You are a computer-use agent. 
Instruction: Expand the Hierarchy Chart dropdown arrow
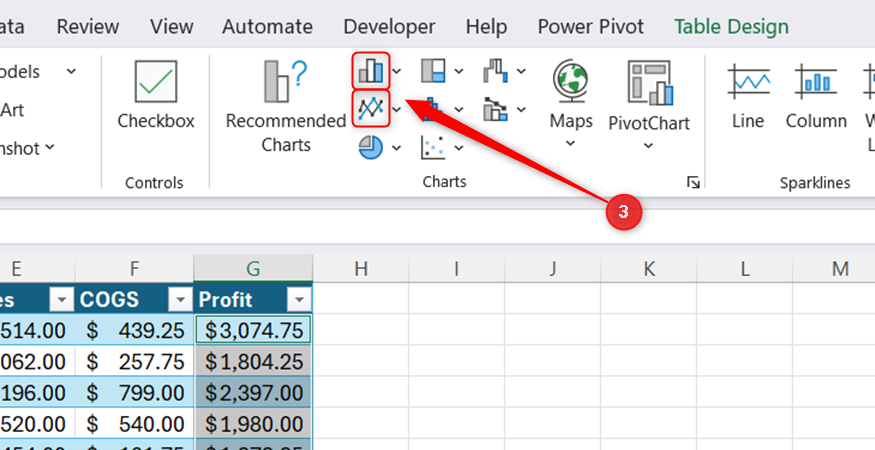[x=459, y=71]
